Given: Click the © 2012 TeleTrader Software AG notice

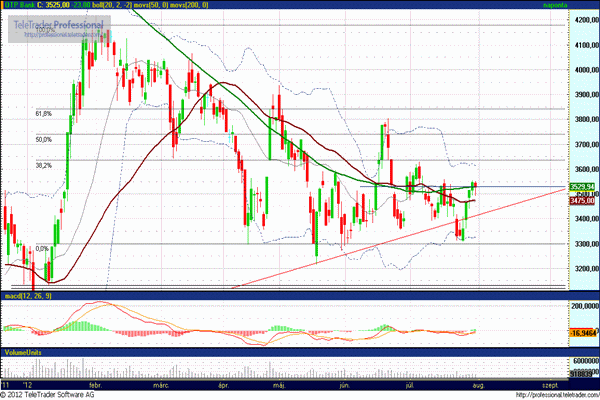Looking at the screenshot, I should pyautogui.click(x=47, y=395).
